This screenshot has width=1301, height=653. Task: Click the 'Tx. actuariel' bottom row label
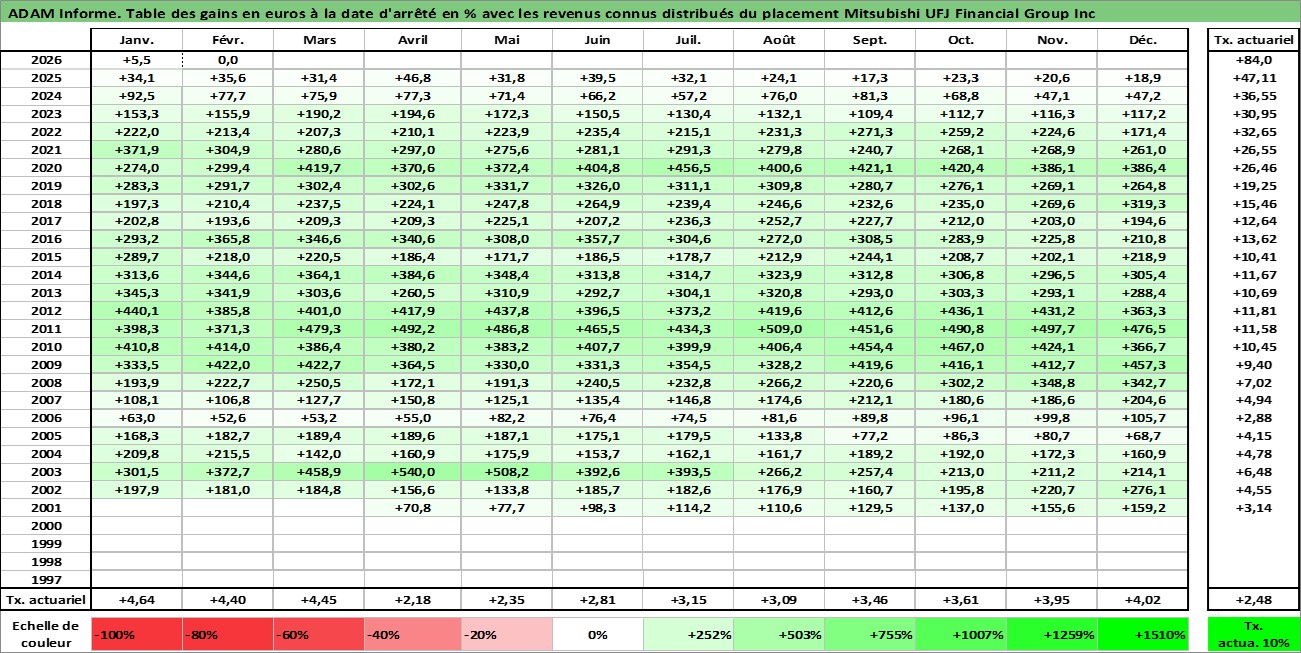click(46, 599)
